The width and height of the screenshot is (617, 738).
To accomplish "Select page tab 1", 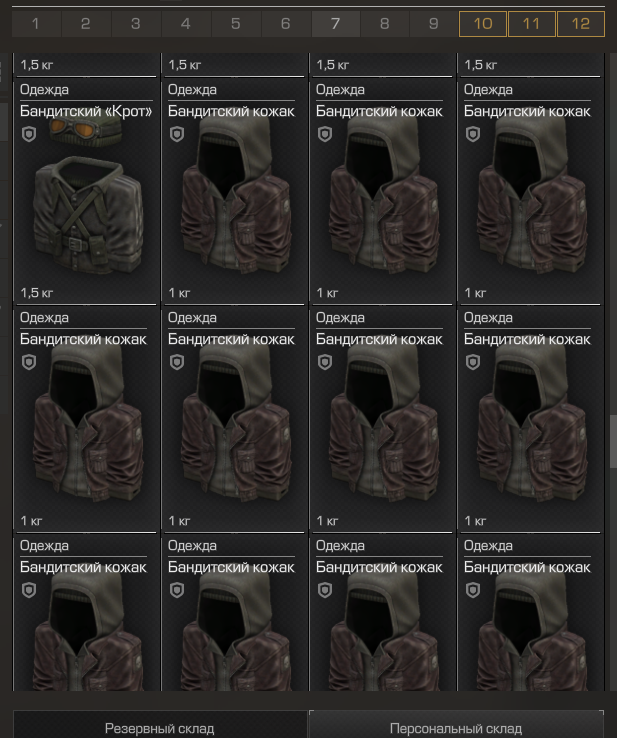I will (x=36, y=24).
